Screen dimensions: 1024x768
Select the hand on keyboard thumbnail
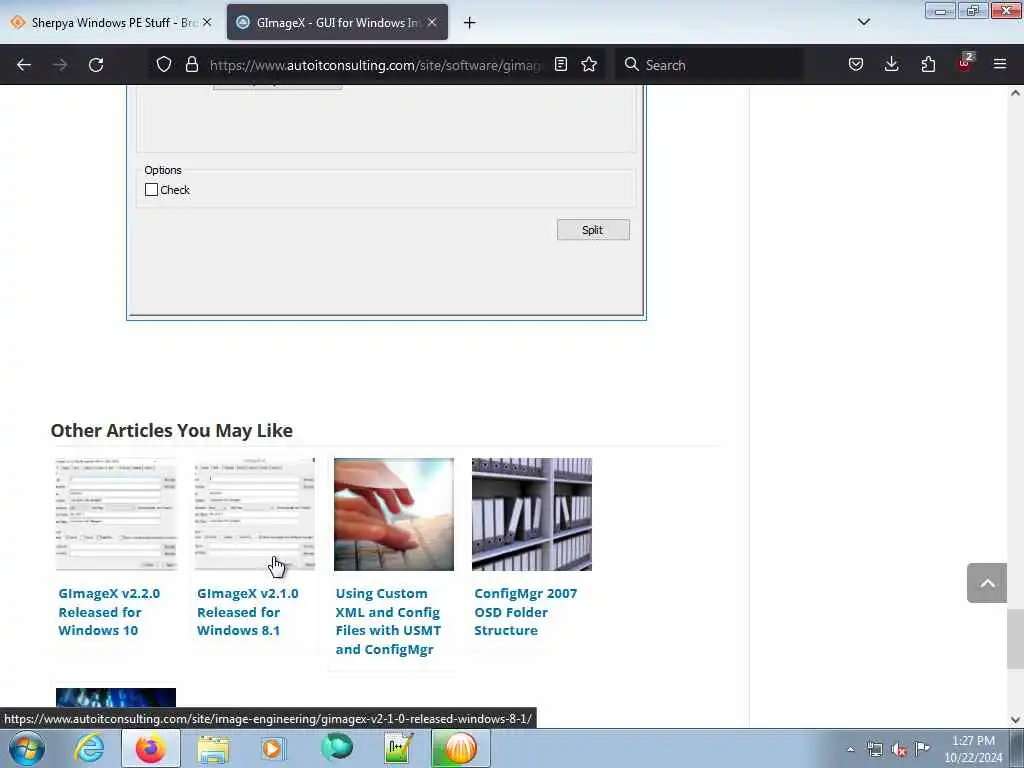pyautogui.click(x=394, y=515)
